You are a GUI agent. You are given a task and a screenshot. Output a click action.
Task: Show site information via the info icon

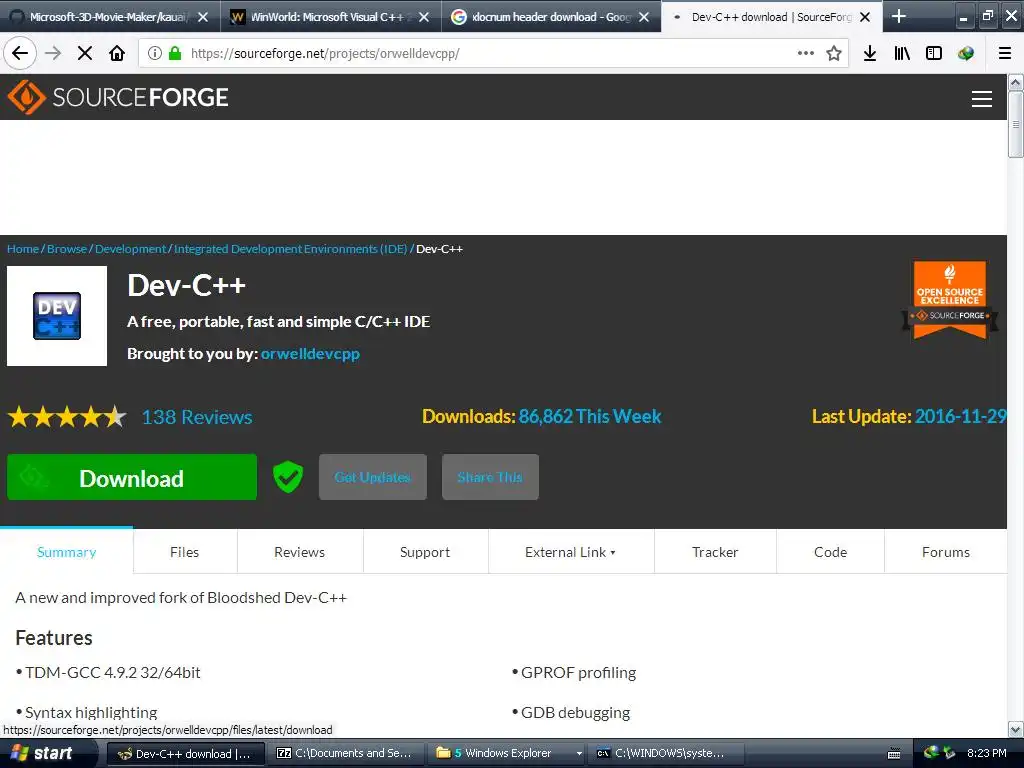[155, 54]
